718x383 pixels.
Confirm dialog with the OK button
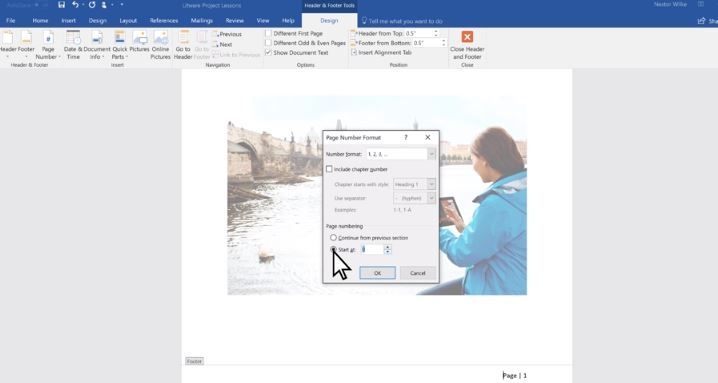pos(377,273)
